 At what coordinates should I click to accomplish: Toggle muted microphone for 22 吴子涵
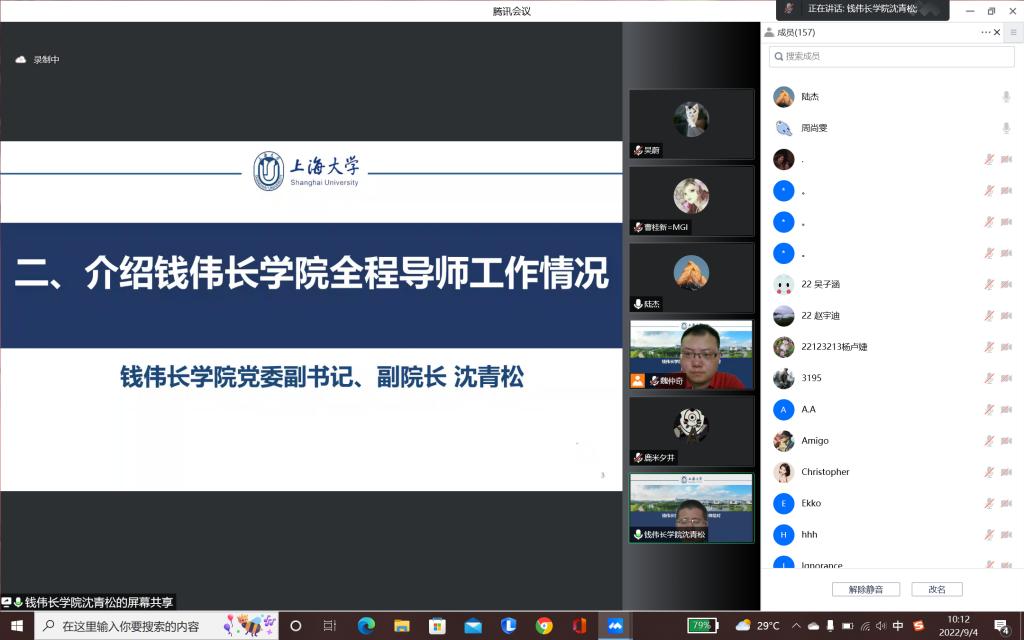(989, 284)
